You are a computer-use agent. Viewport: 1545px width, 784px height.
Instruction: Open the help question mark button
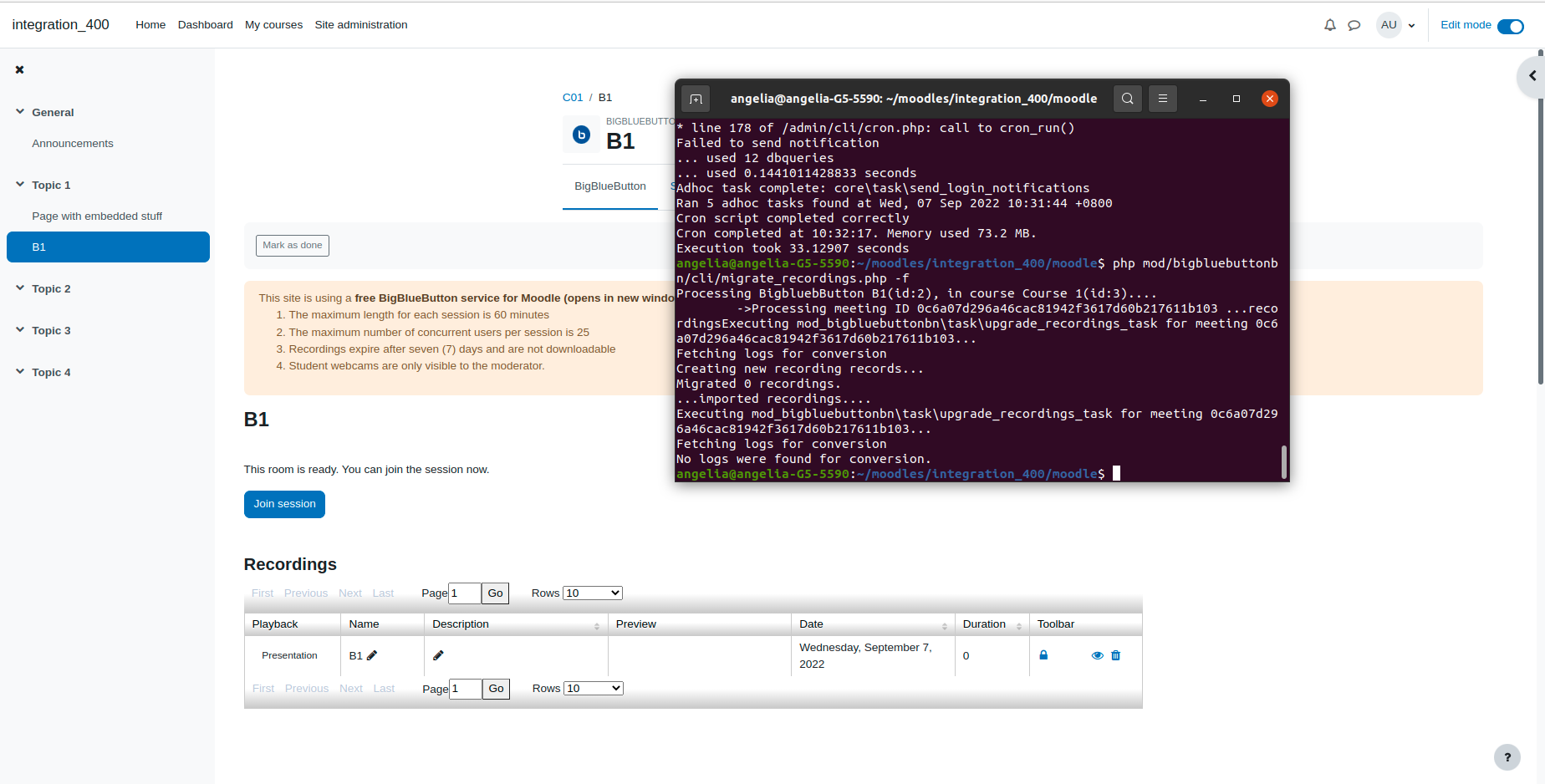[1507, 757]
